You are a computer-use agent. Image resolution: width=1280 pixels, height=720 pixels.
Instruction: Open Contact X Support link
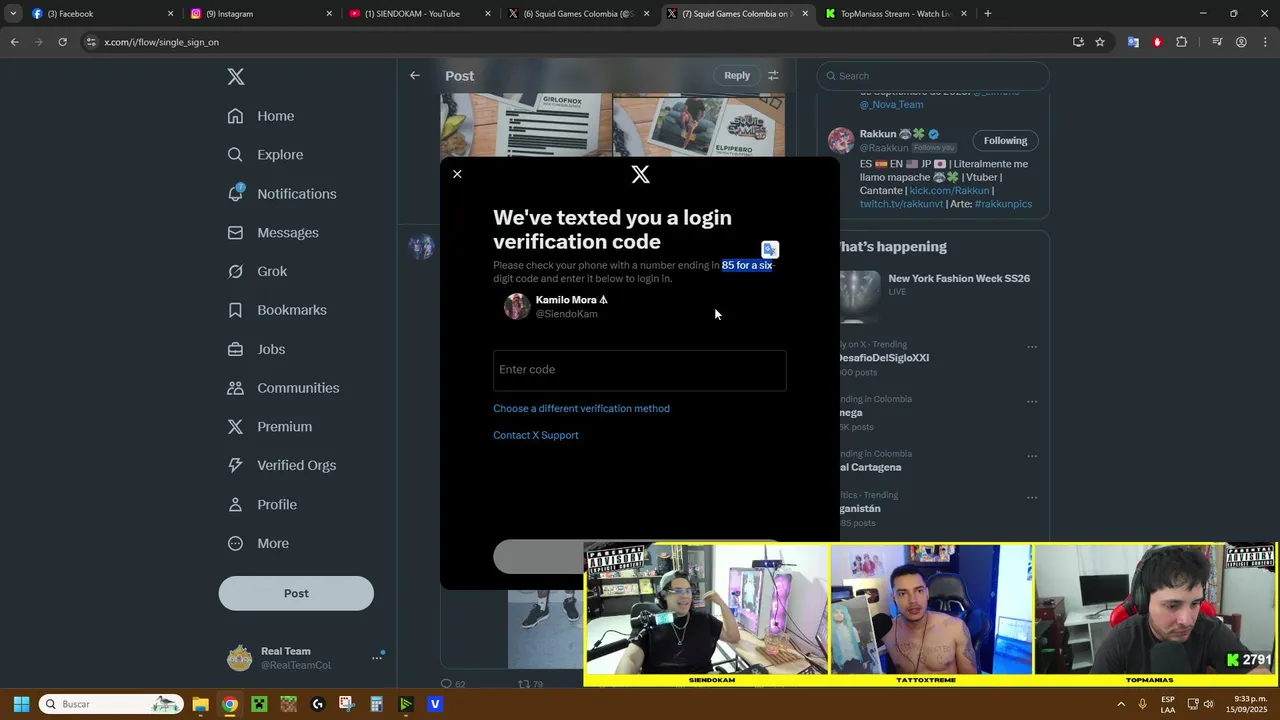pos(535,435)
